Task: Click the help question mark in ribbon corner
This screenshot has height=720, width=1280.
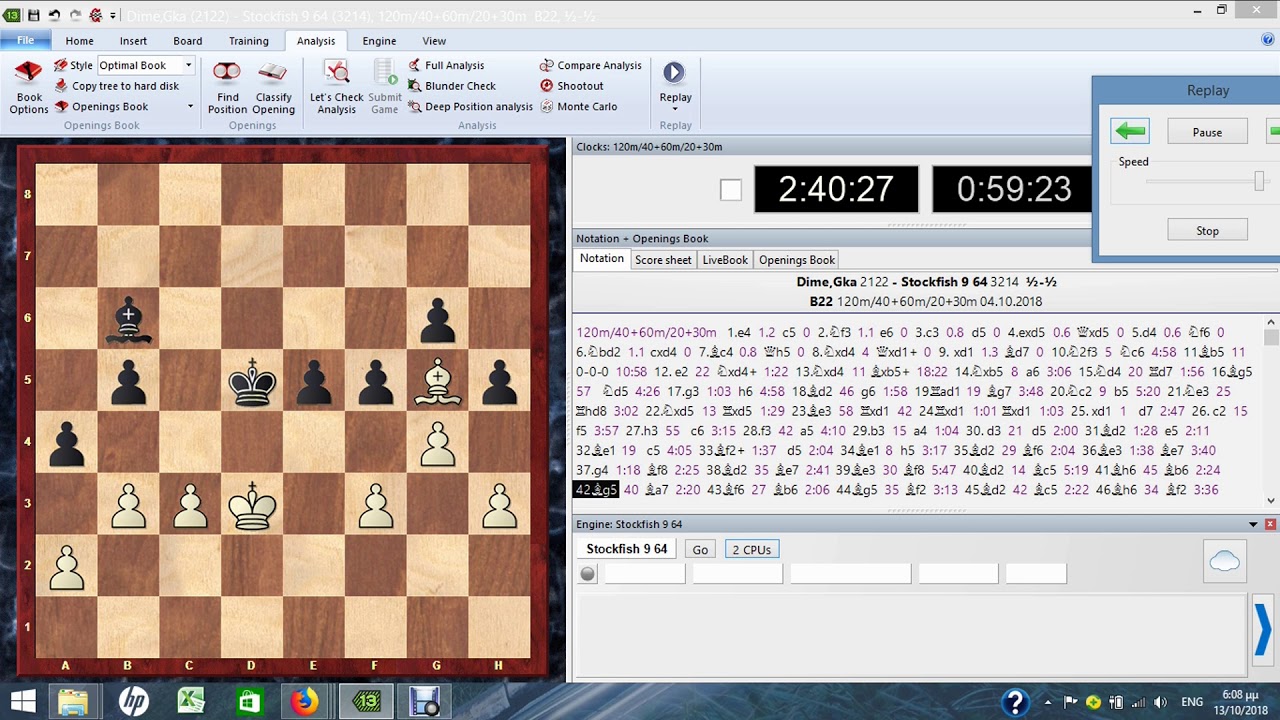Action: tap(1268, 40)
